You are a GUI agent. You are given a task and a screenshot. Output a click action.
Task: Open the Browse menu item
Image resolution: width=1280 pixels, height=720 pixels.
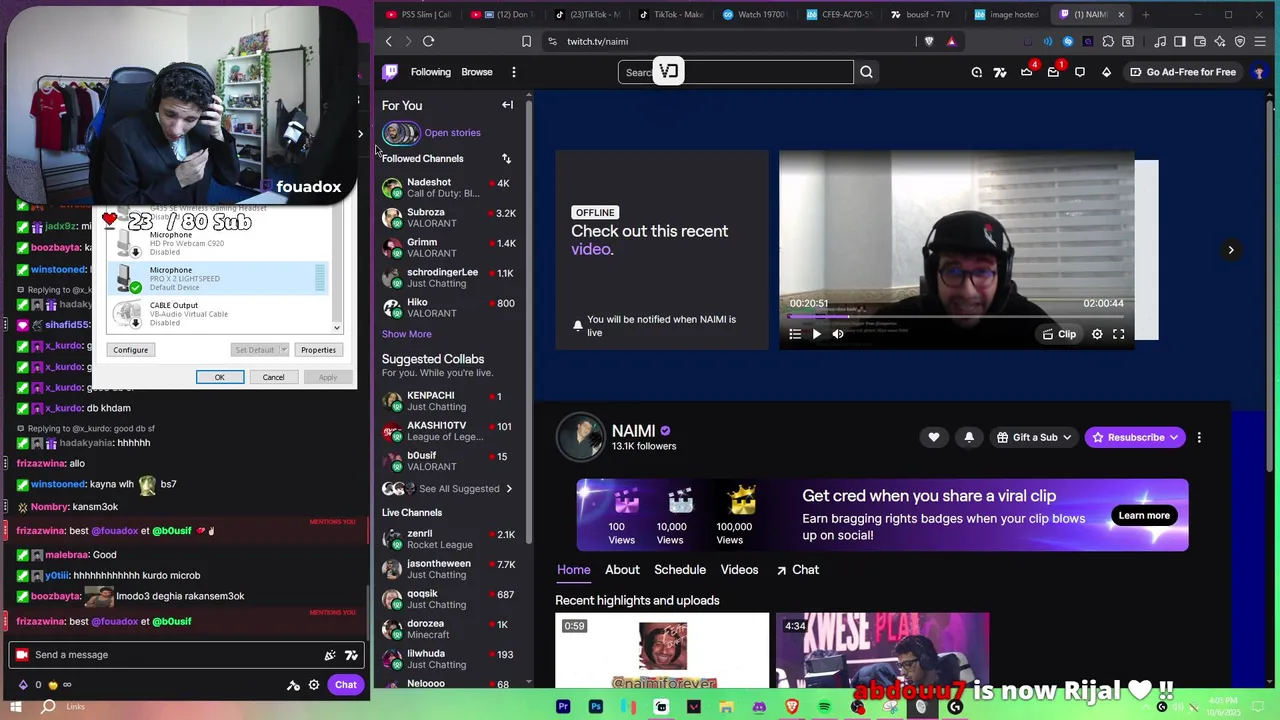477,72
